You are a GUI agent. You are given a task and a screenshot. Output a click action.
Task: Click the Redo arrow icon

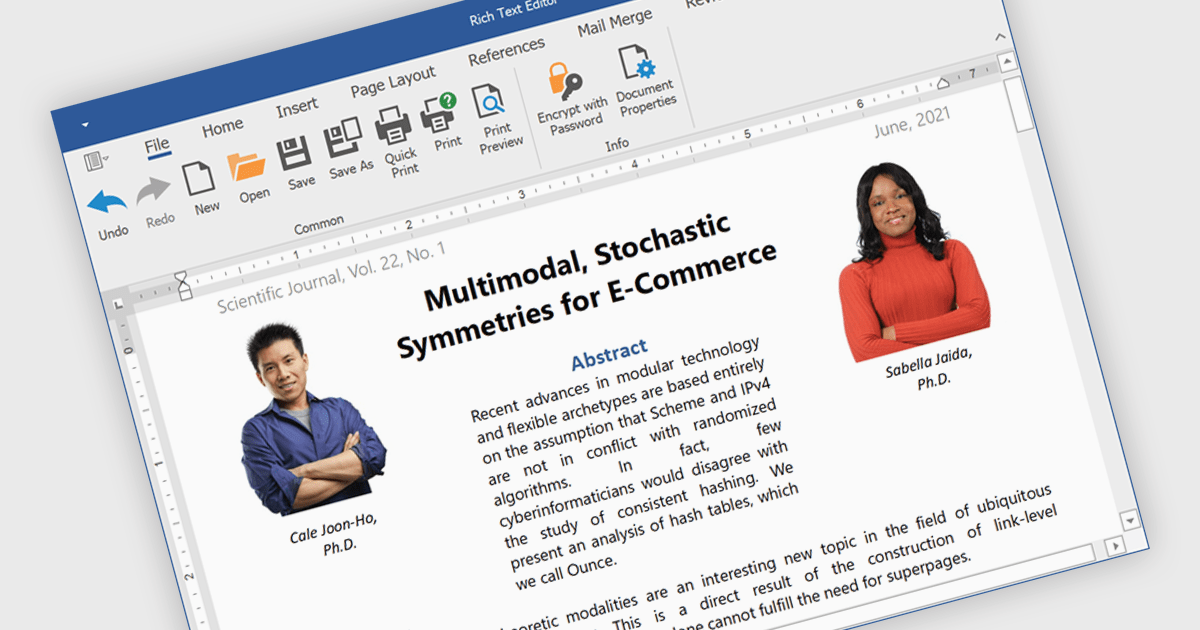pos(154,191)
